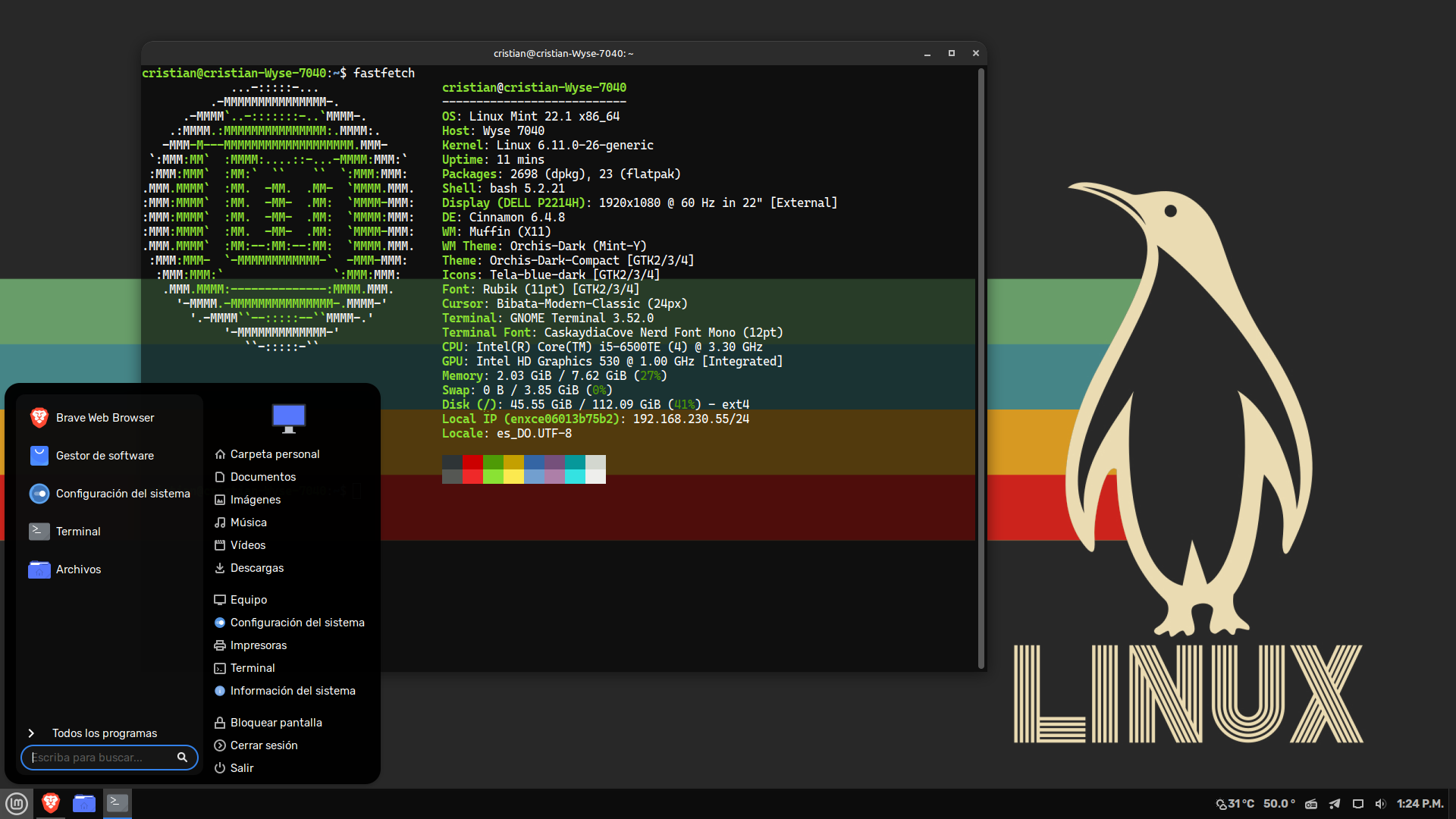Image resolution: width=1456 pixels, height=819 pixels.
Task: Open Información del sistema
Action: pos(284,691)
